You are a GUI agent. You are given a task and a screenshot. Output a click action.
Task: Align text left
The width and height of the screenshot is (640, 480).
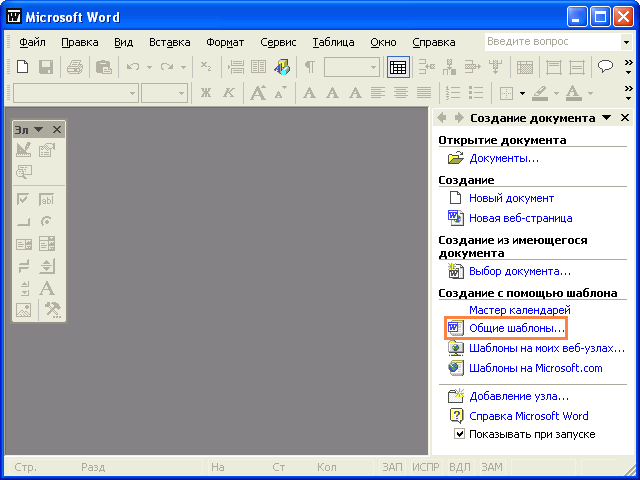[378, 93]
